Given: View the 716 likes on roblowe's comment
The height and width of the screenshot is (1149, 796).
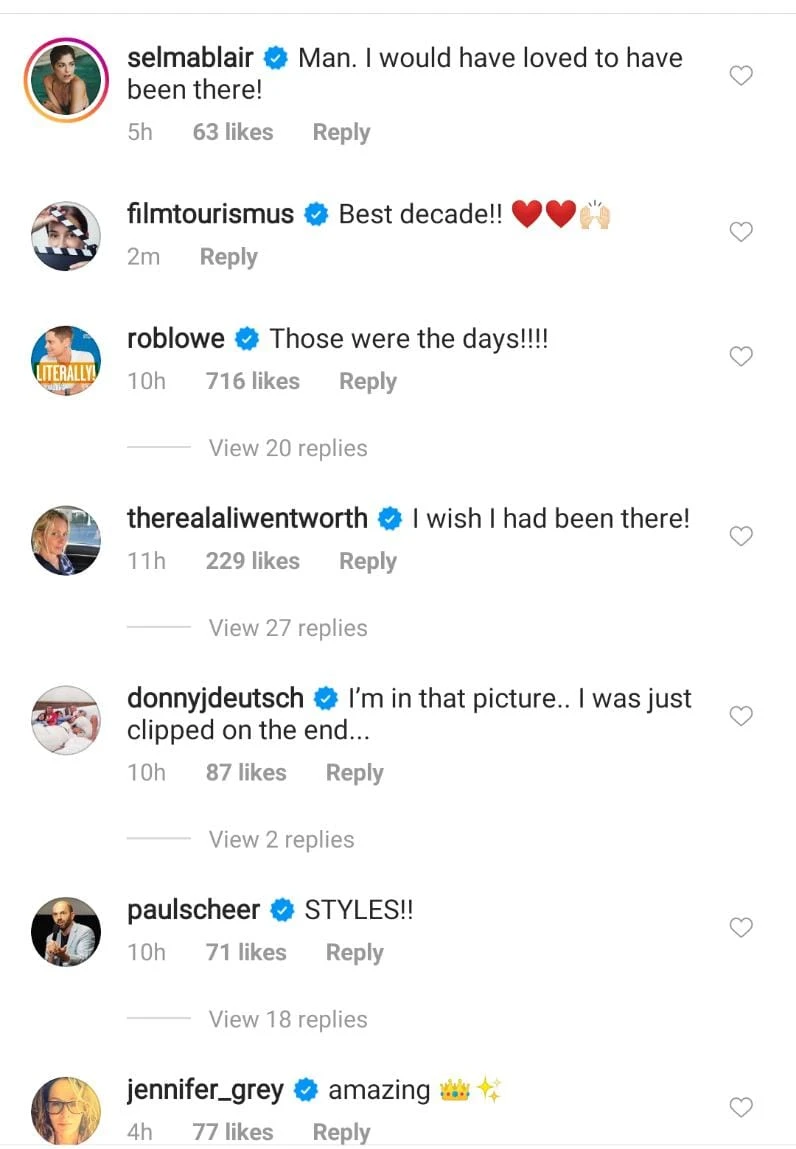Looking at the screenshot, I should point(252,381).
